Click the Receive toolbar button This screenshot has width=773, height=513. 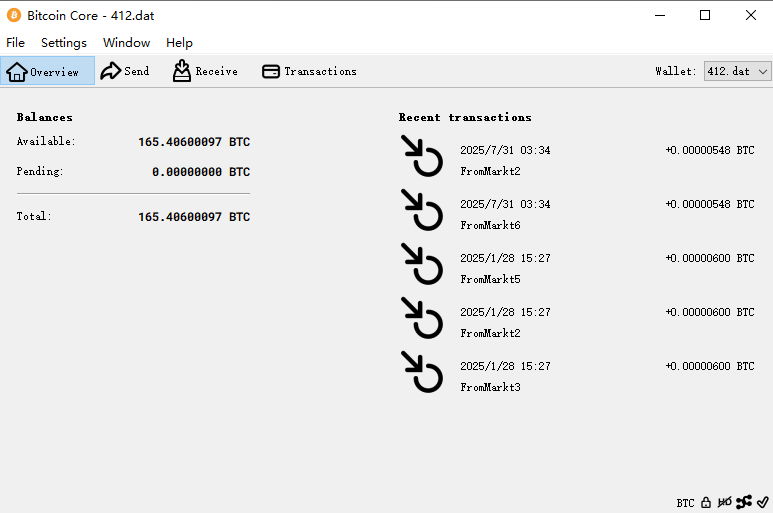point(205,71)
